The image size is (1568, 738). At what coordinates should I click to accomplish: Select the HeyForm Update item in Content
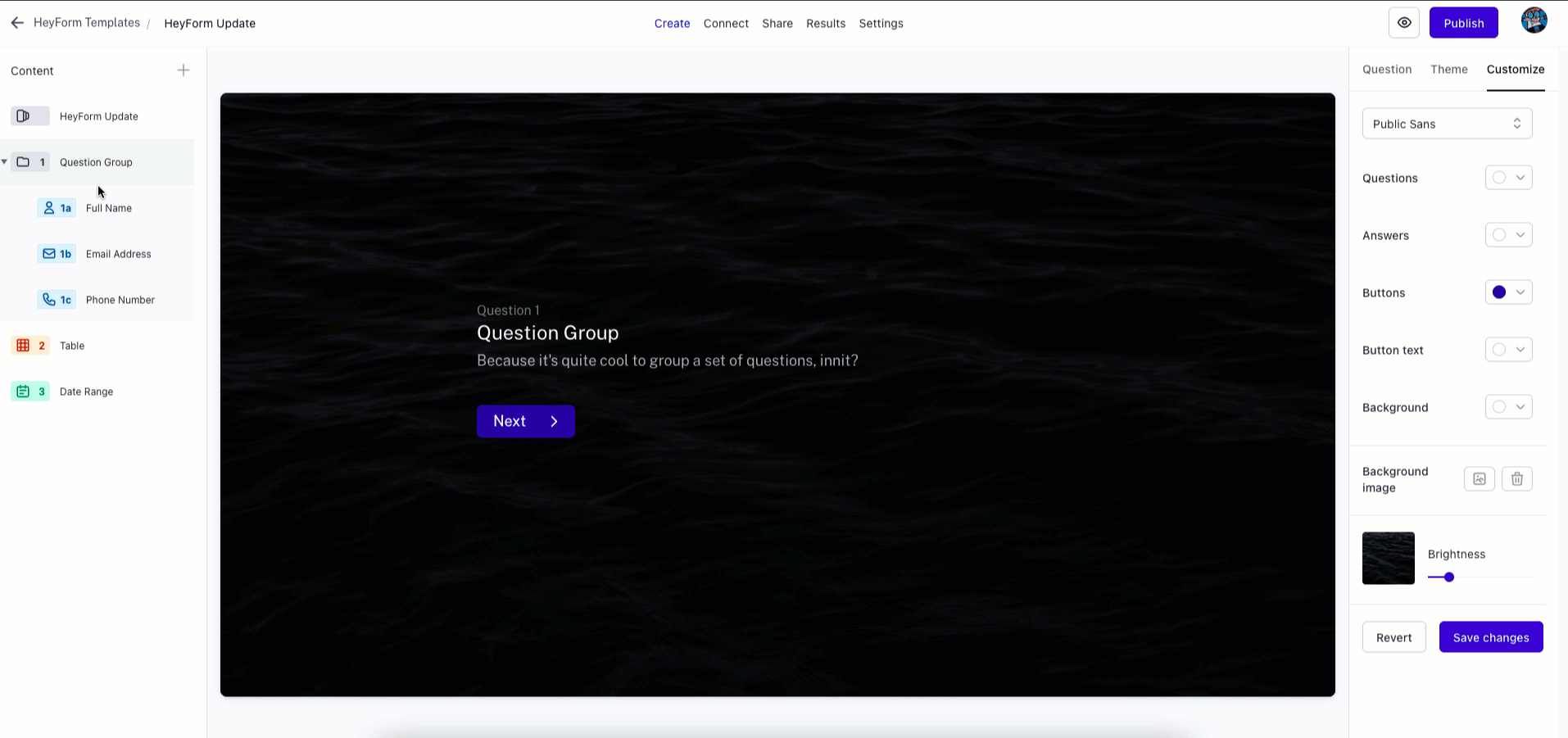click(97, 116)
